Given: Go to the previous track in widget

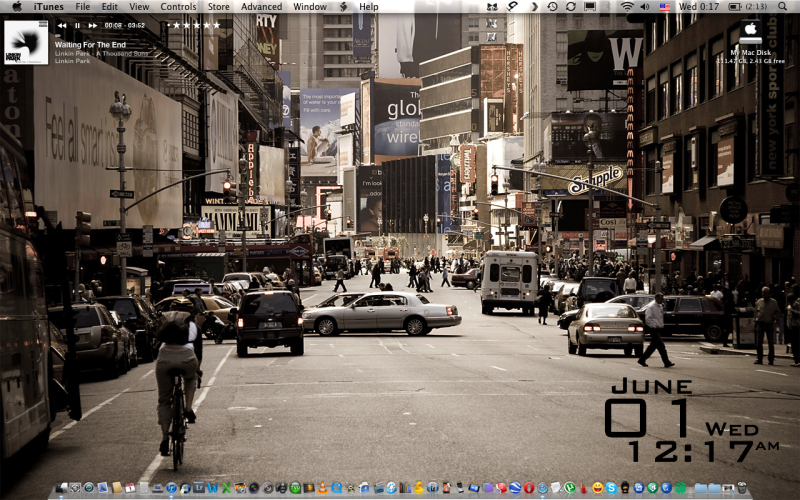Looking at the screenshot, I should pos(61,25).
